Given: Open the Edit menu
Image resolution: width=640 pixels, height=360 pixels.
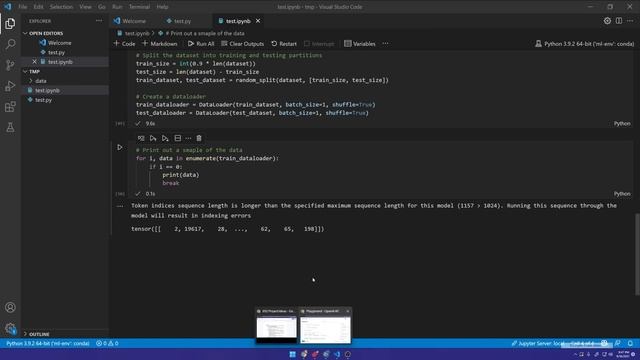Looking at the screenshot, I should [38, 7].
